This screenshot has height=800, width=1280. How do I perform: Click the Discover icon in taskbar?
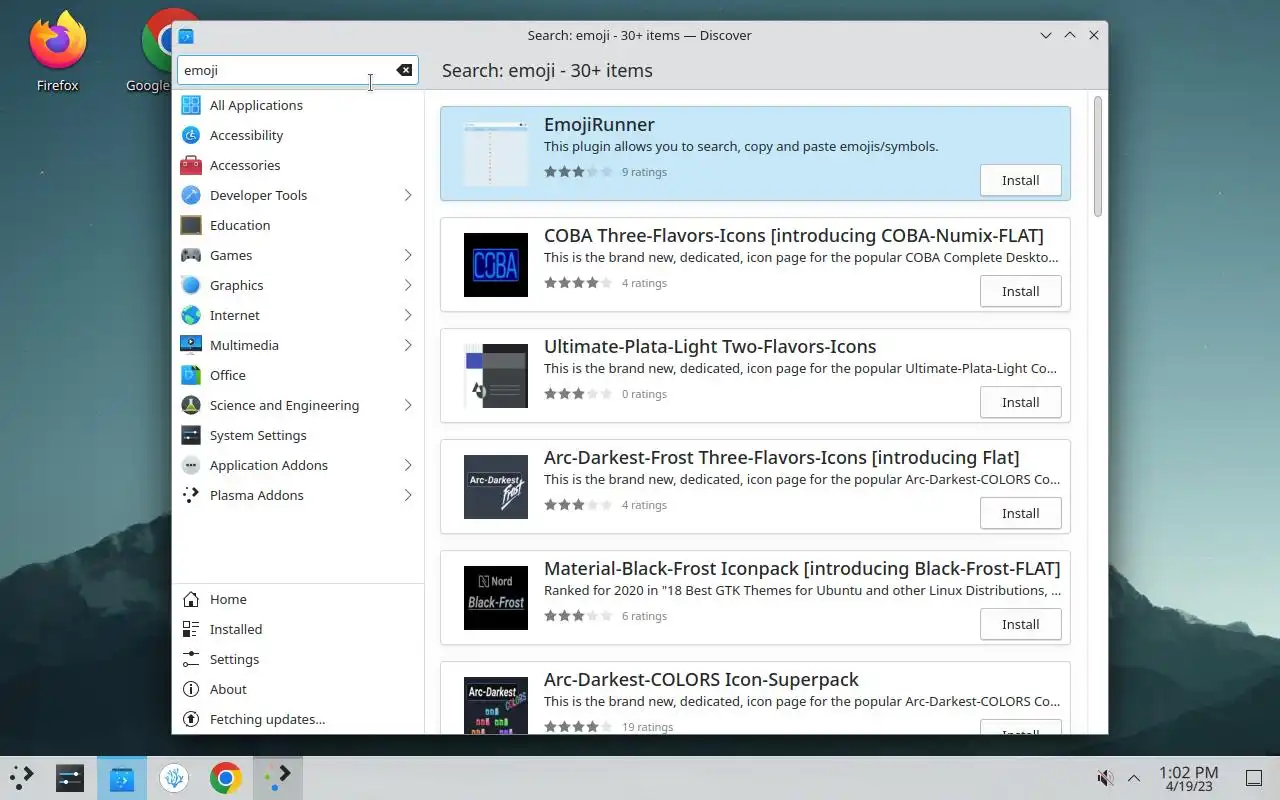pyautogui.click(x=122, y=777)
